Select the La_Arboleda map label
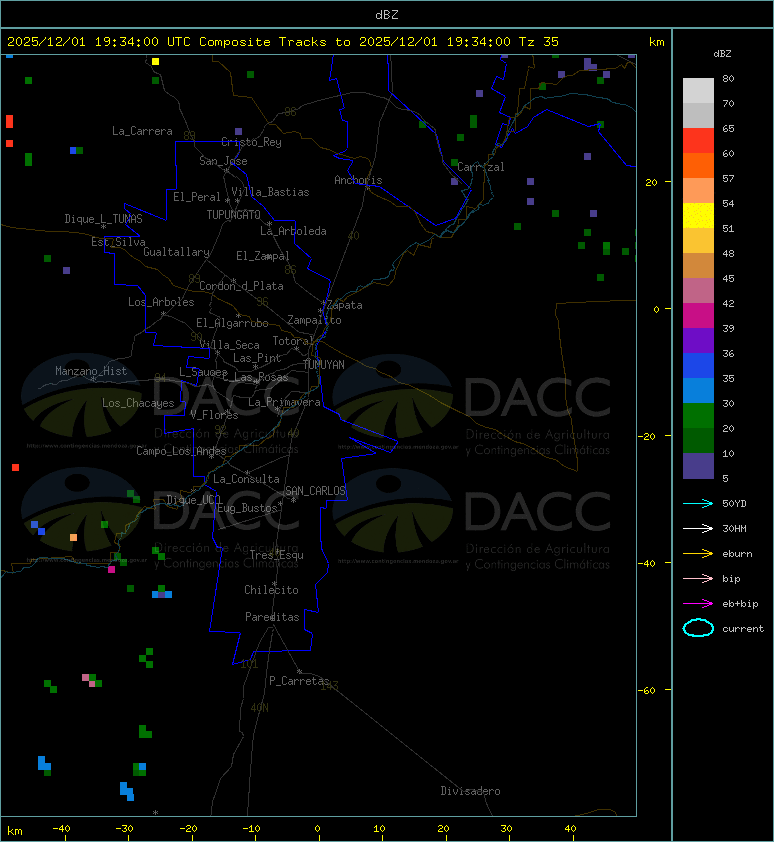The width and height of the screenshot is (774, 842). coord(293,231)
